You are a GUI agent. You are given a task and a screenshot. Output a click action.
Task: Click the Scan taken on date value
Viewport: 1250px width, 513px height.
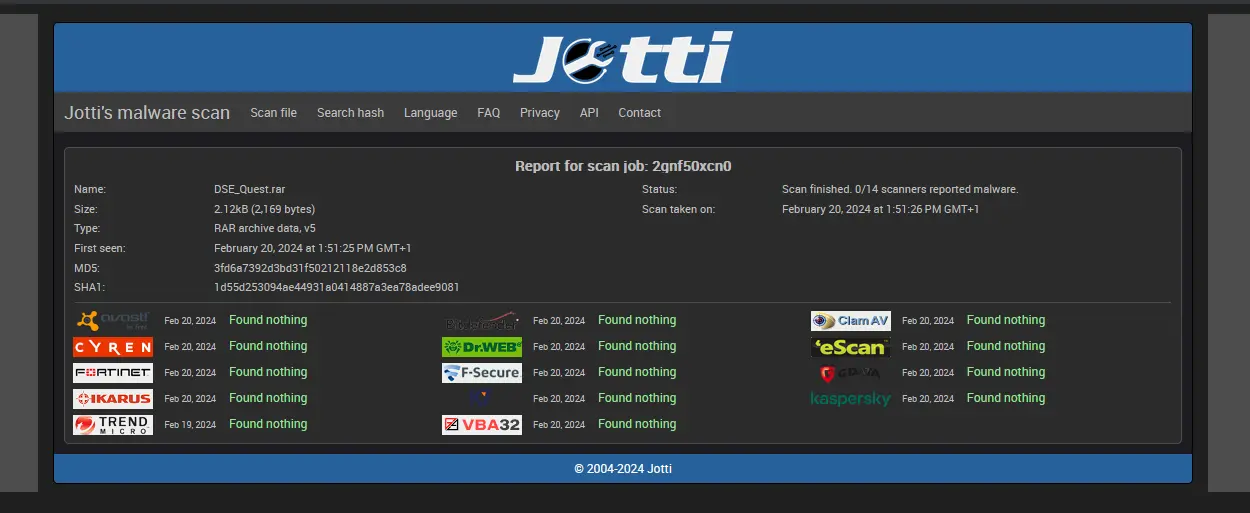[x=880, y=209]
